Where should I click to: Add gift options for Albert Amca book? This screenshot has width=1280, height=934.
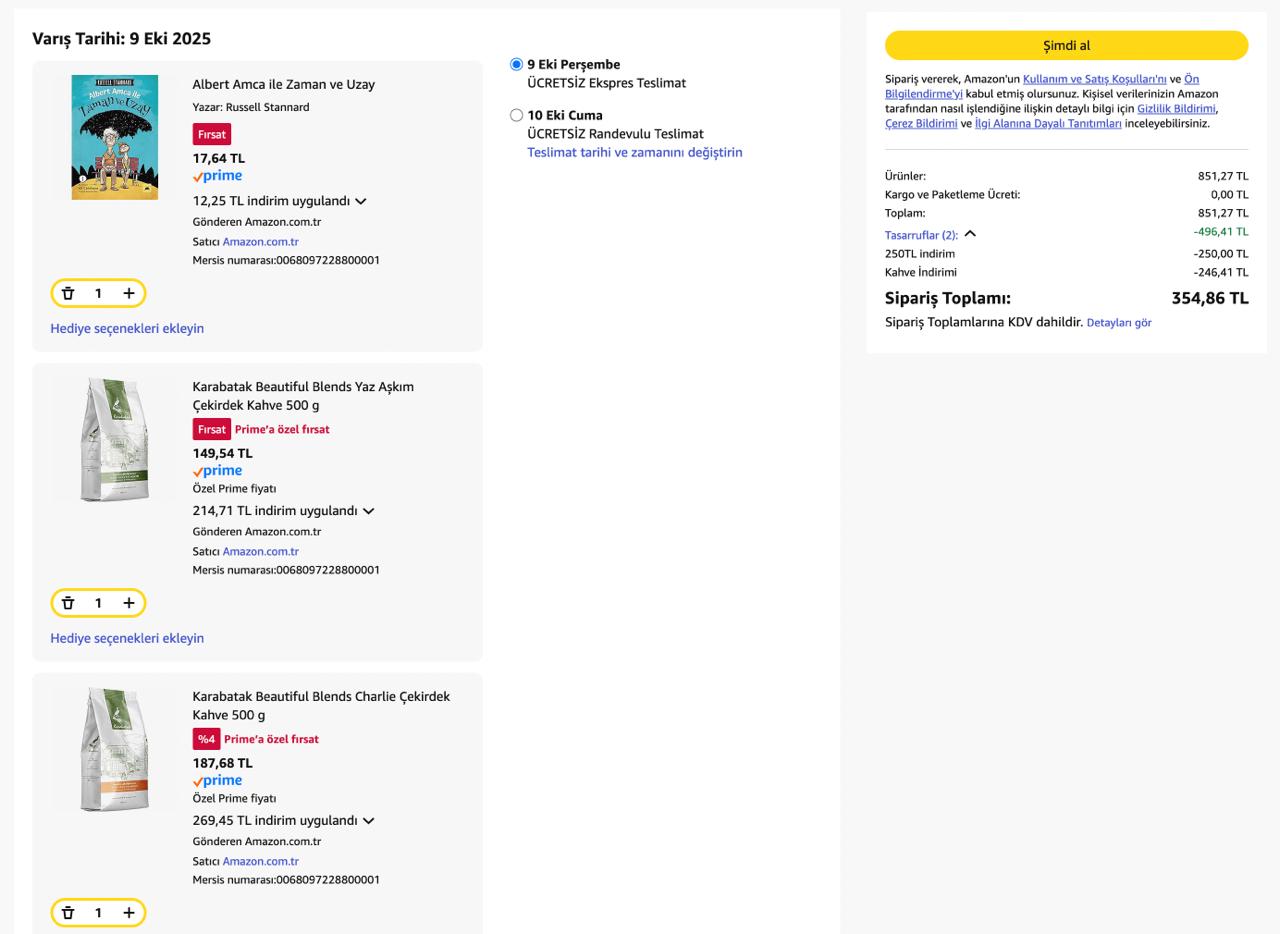[x=127, y=328]
